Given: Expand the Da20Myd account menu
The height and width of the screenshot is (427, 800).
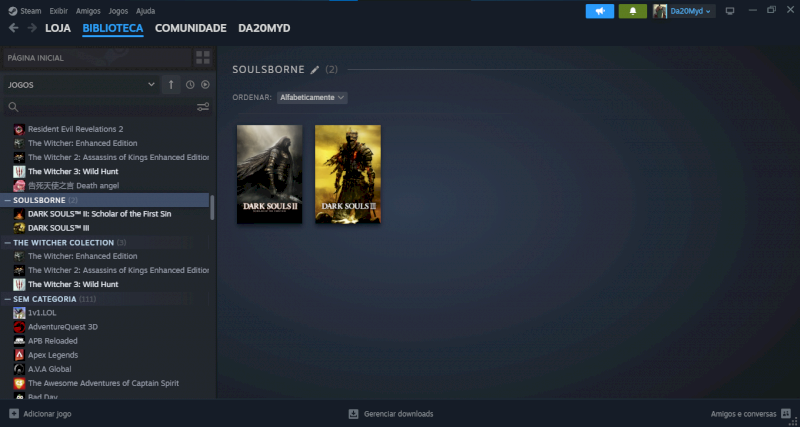Looking at the screenshot, I should [x=684, y=11].
